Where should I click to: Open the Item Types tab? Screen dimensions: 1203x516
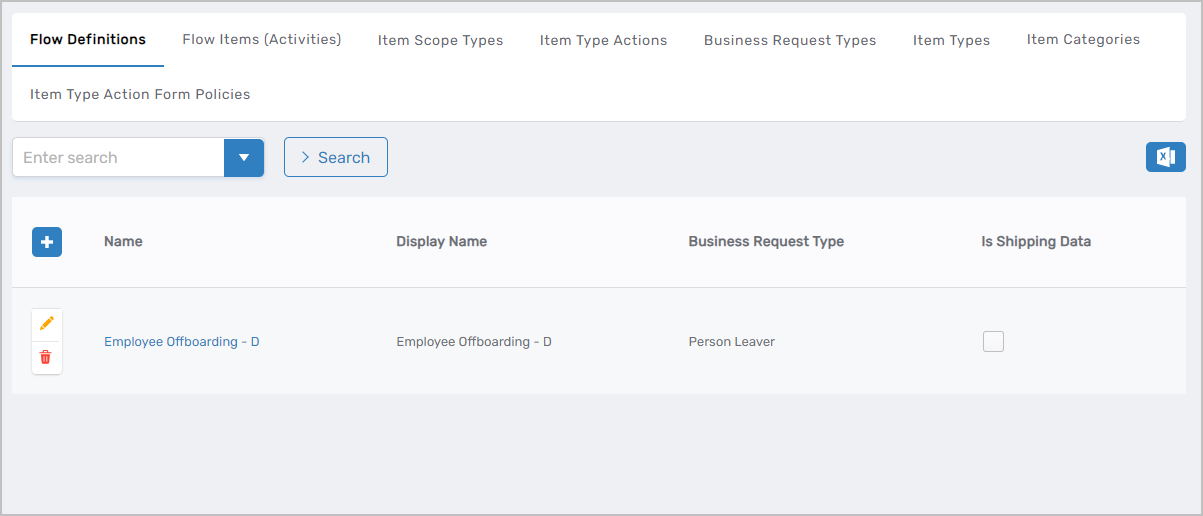[951, 40]
